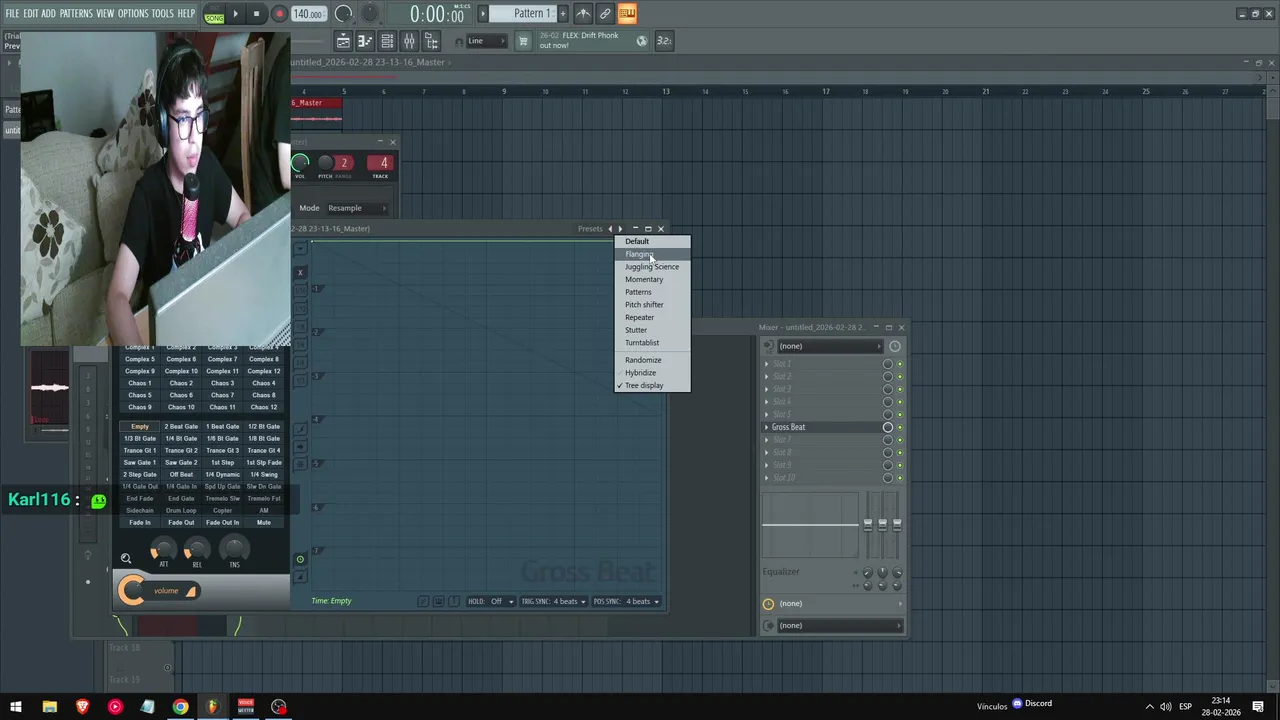Screen dimensions: 1280x720
Task: Click the Gross Beat X snap button
Action: click(x=300, y=273)
